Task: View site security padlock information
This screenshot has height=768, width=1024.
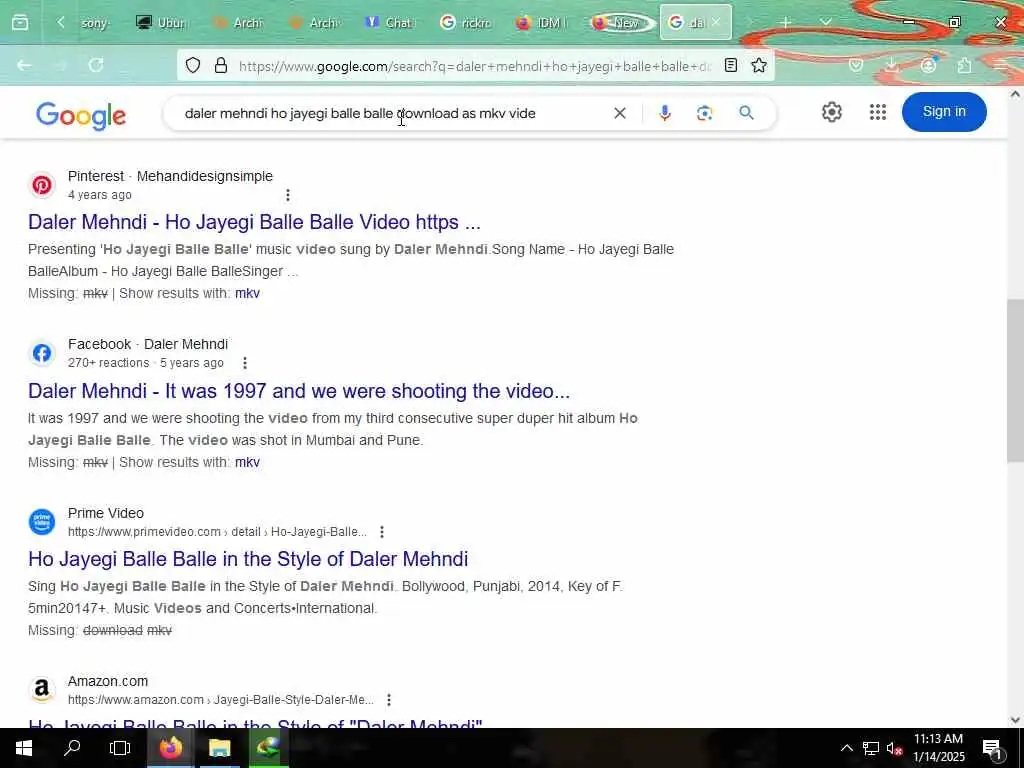Action: (x=221, y=65)
